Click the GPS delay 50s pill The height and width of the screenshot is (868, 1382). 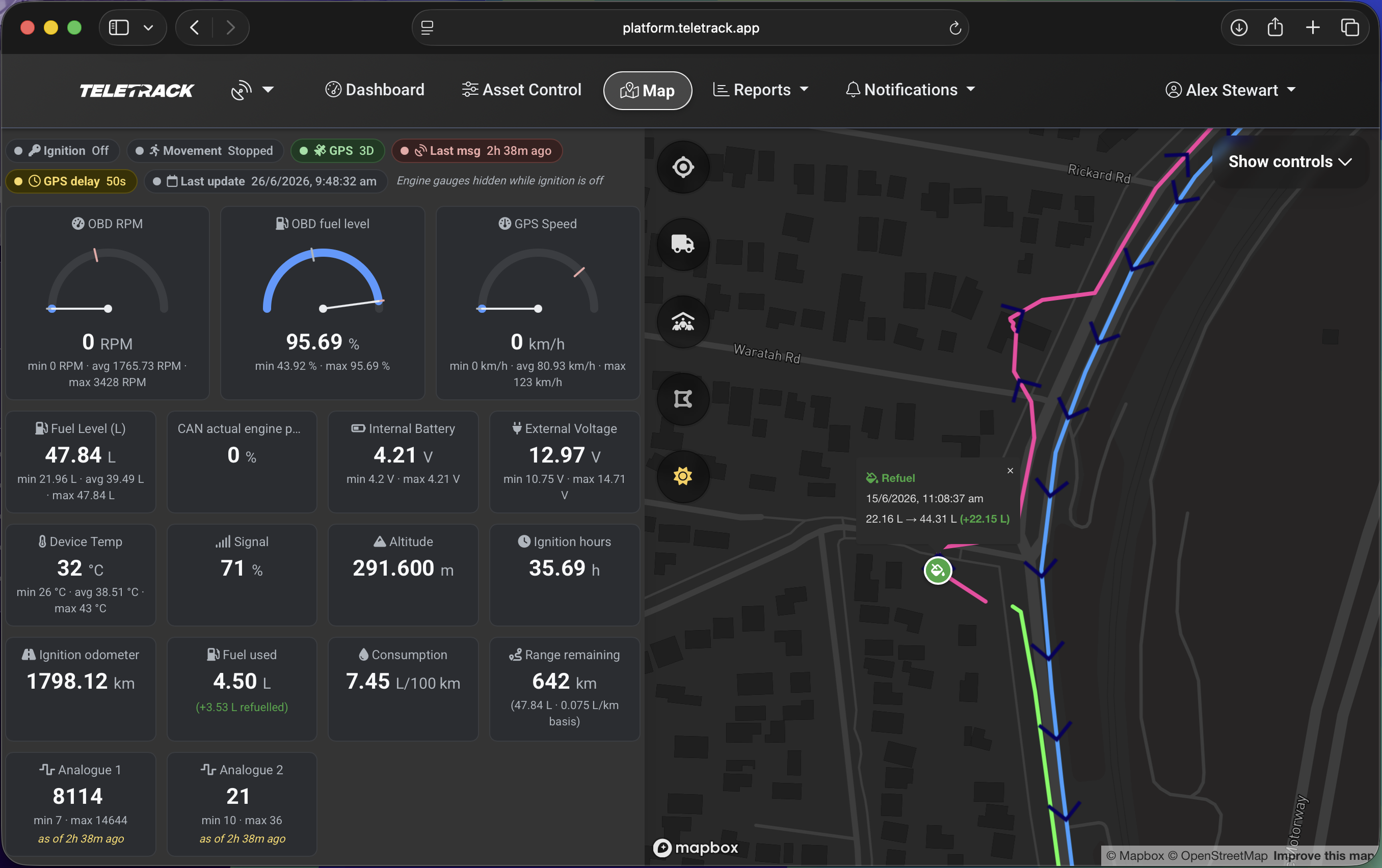pyautogui.click(x=71, y=181)
